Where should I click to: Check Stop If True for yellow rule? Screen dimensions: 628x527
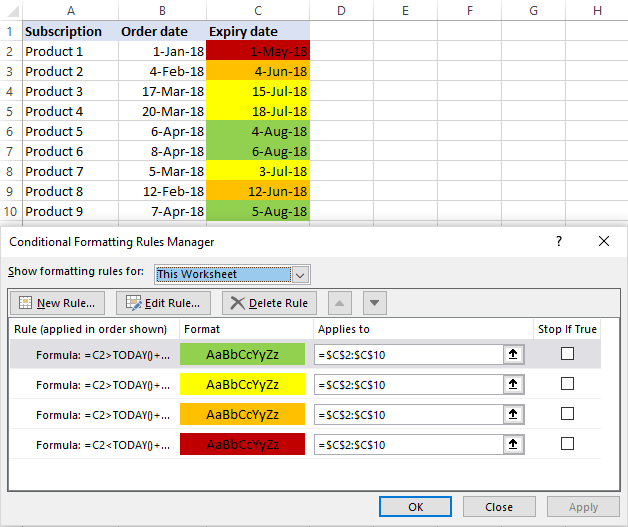point(567,384)
